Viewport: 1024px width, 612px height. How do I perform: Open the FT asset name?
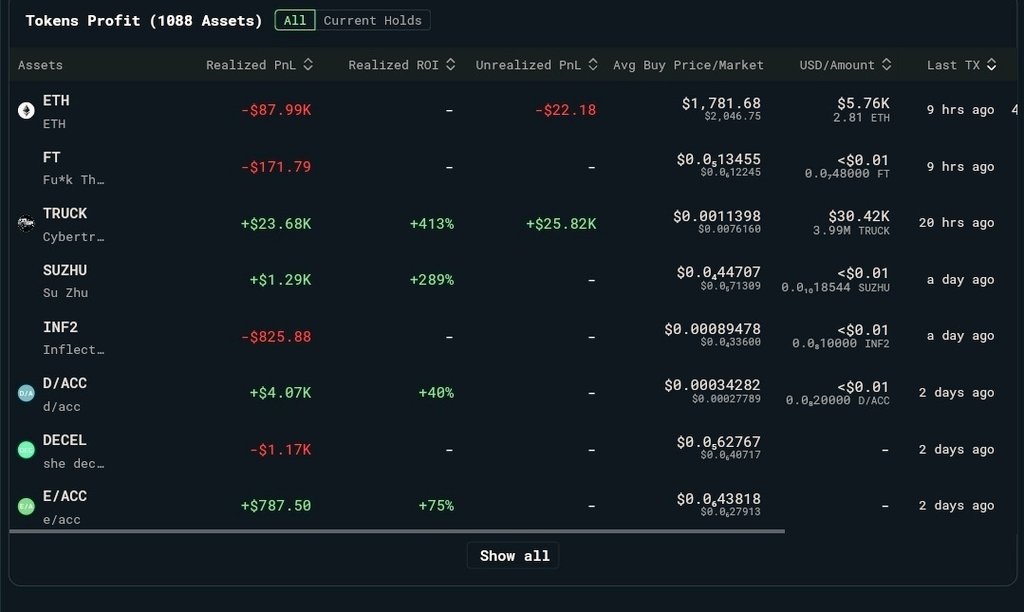coord(52,157)
